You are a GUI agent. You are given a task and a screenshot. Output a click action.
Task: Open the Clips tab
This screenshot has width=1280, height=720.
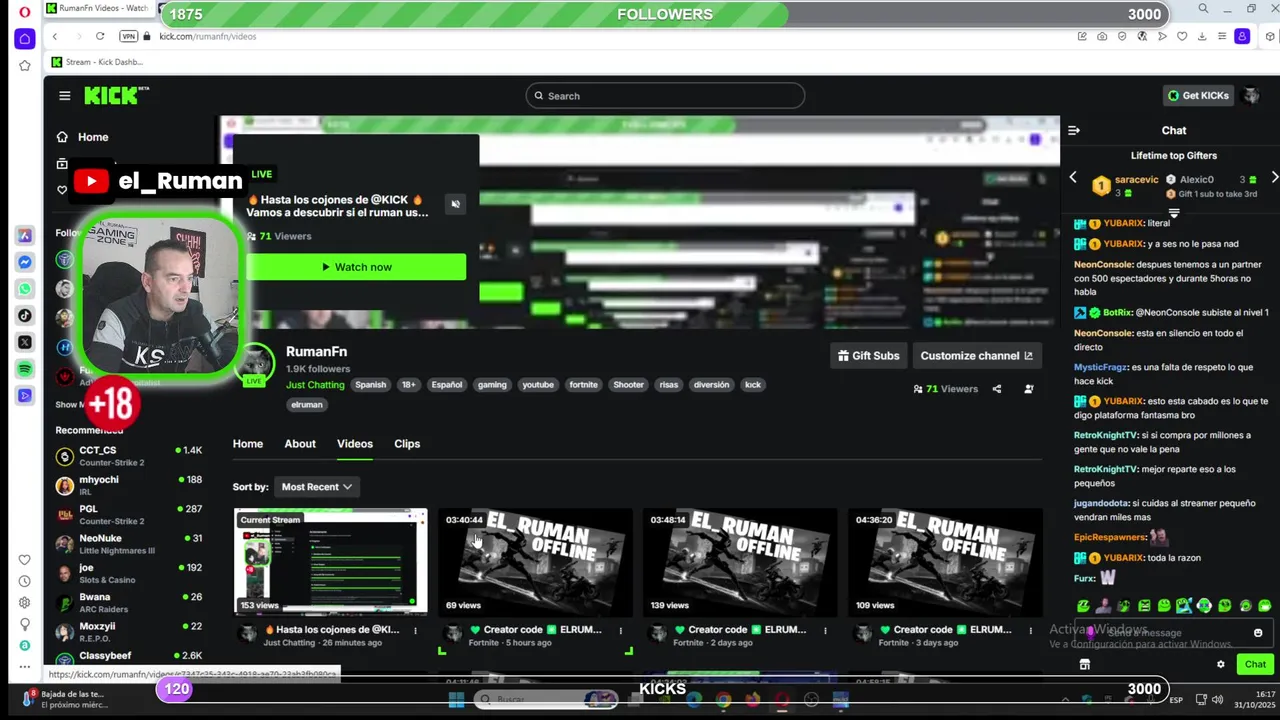tap(407, 444)
